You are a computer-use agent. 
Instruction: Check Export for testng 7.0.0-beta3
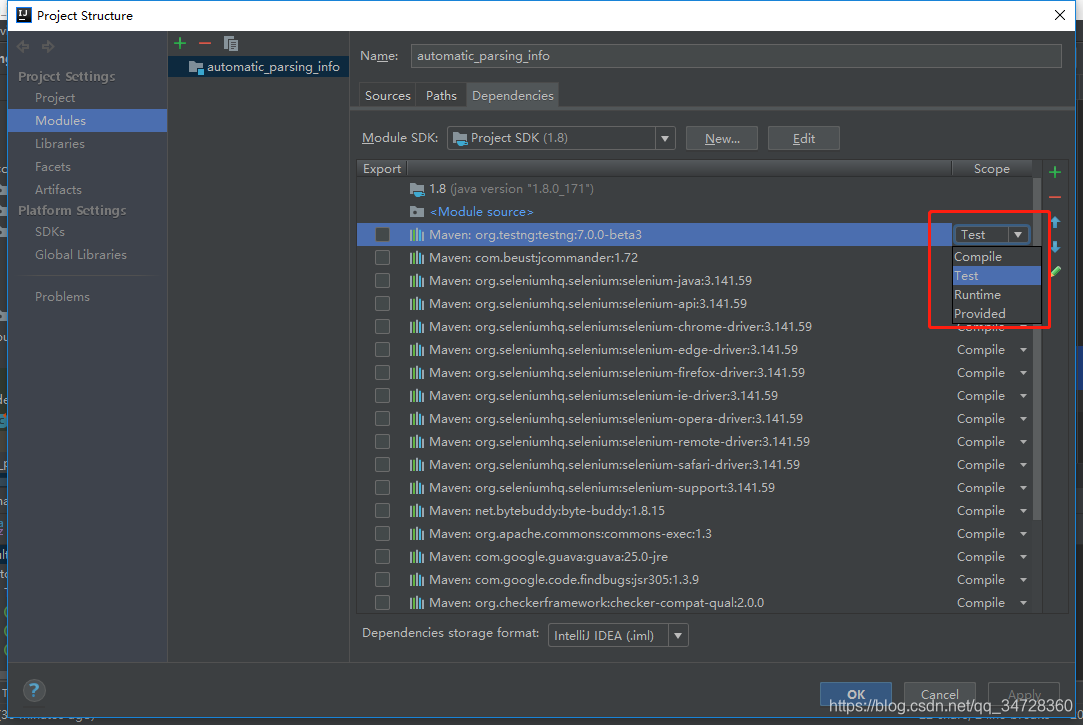(x=382, y=235)
